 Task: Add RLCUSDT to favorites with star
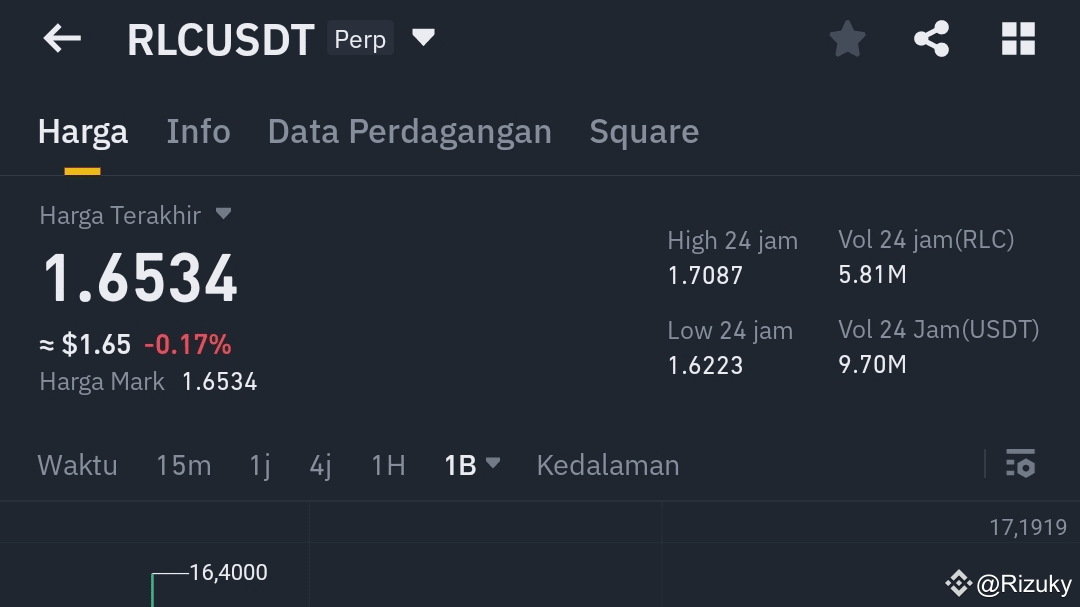coord(847,40)
